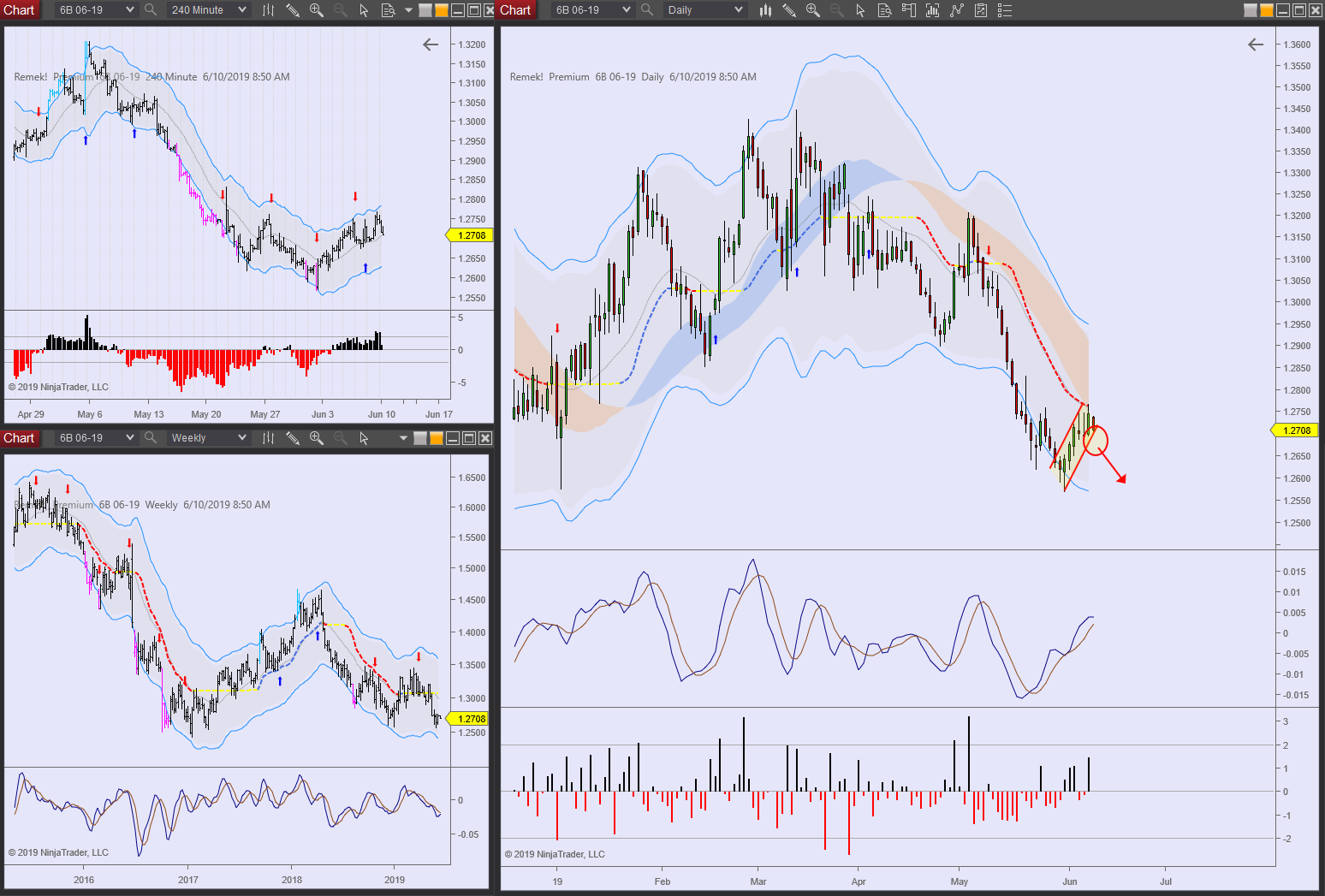Open Weekly interval dropdown
The width and height of the screenshot is (1325, 896).
tap(208, 437)
